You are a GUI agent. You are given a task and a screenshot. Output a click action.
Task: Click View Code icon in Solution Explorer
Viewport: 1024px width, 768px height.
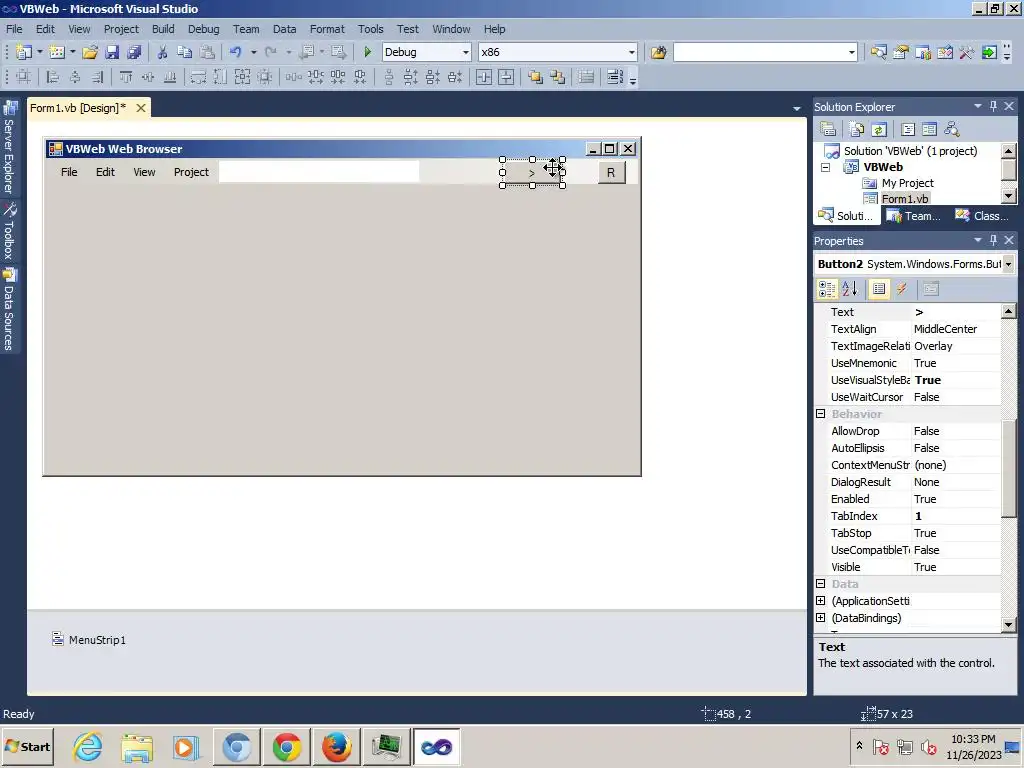coord(908,129)
